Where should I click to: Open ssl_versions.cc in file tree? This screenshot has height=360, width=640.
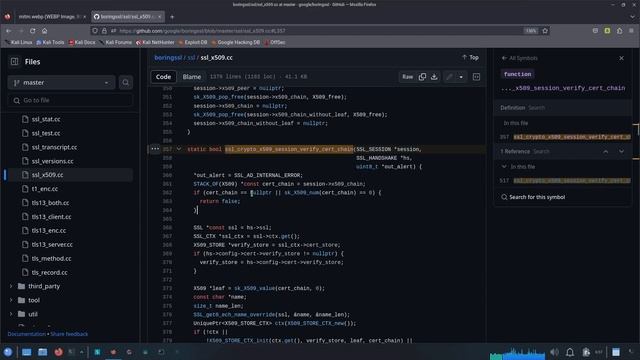(x=53, y=161)
